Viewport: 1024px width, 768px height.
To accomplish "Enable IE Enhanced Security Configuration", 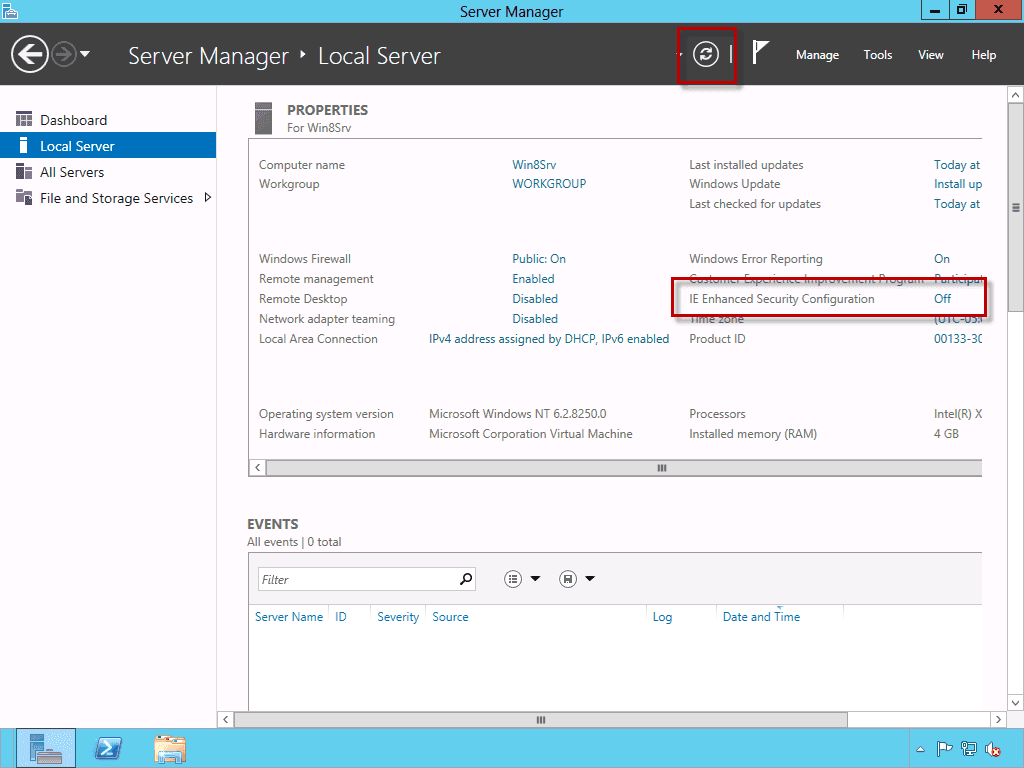I will 941,298.
